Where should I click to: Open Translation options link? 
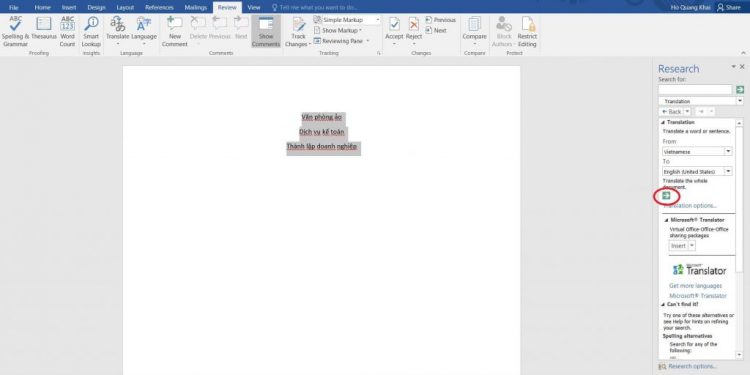tap(689, 206)
